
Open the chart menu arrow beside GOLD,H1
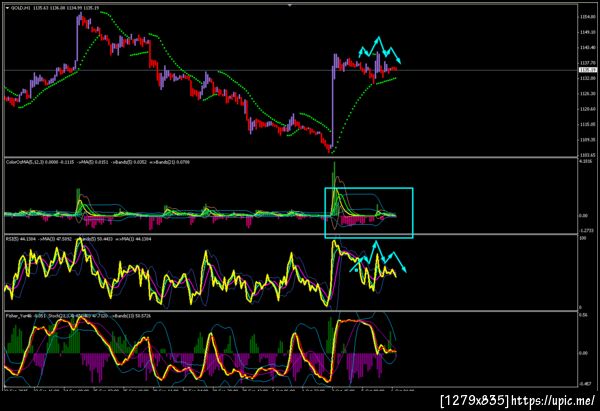7,8
